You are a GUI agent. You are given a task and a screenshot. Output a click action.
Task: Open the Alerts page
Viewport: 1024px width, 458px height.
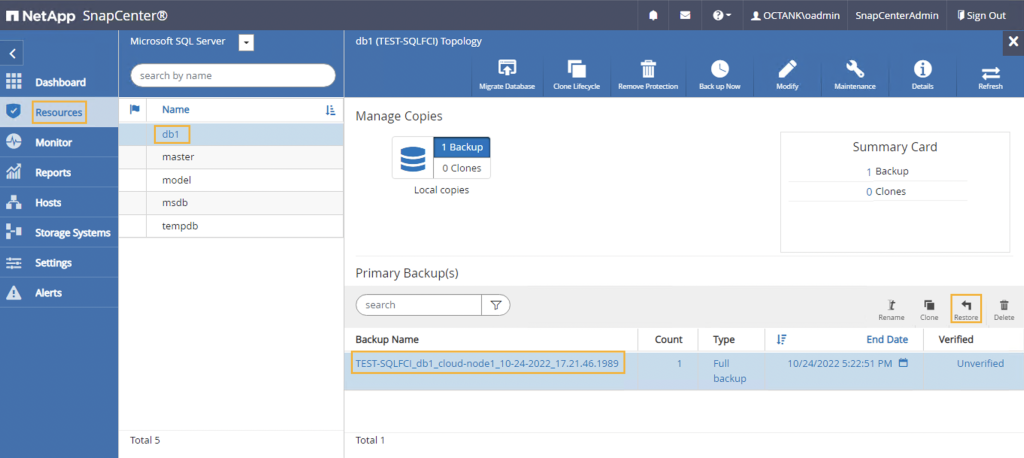(48, 293)
